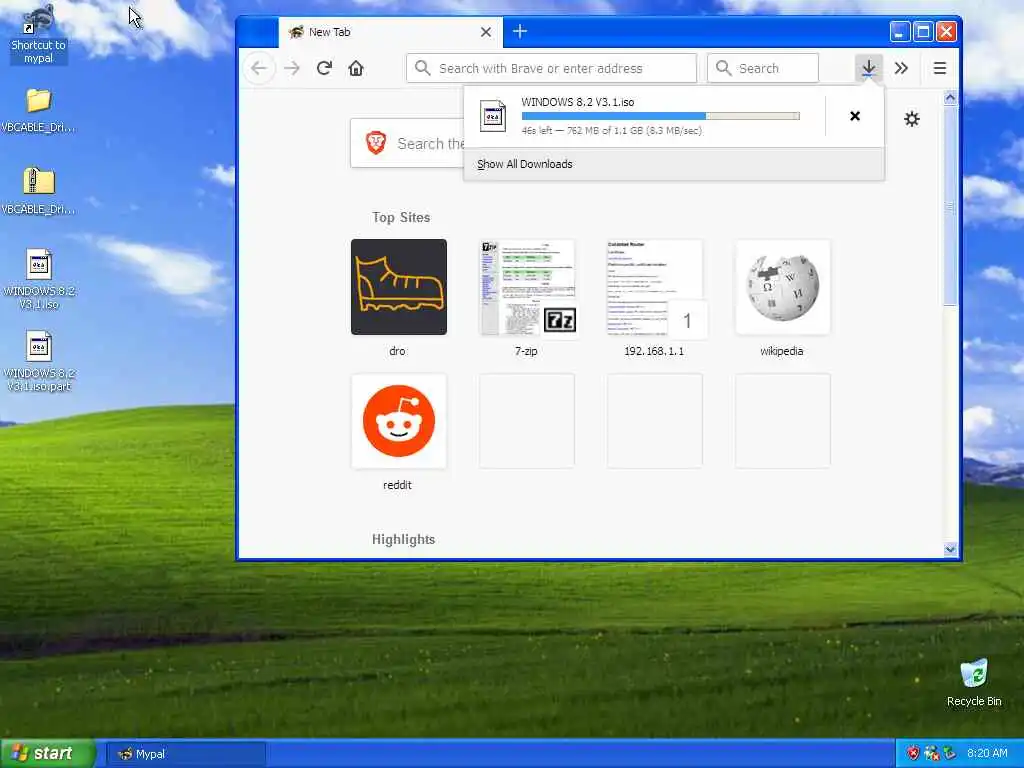Click the magnifier icon in the address bar
Image resolution: width=1024 pixels, height=768 pixels.
click(x=423, y=68)
